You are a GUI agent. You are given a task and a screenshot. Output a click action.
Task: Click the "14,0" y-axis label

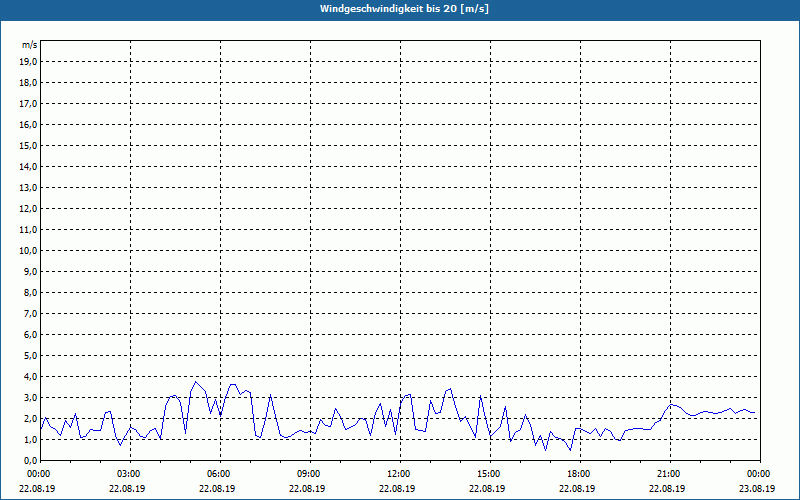click(x=28, y=166)
